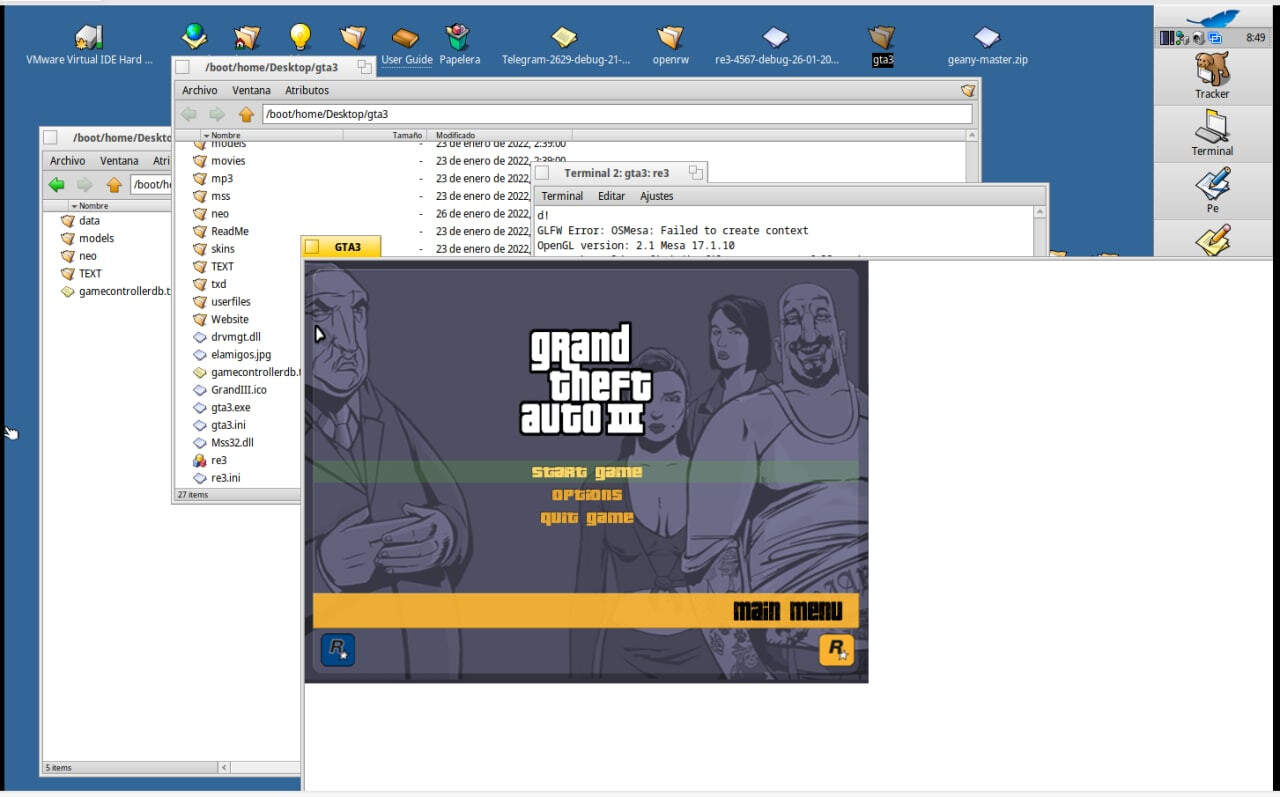Click the 8:49 clock in Deskbar
This screenshot has height=797, width=1280.
point(1256,38)
